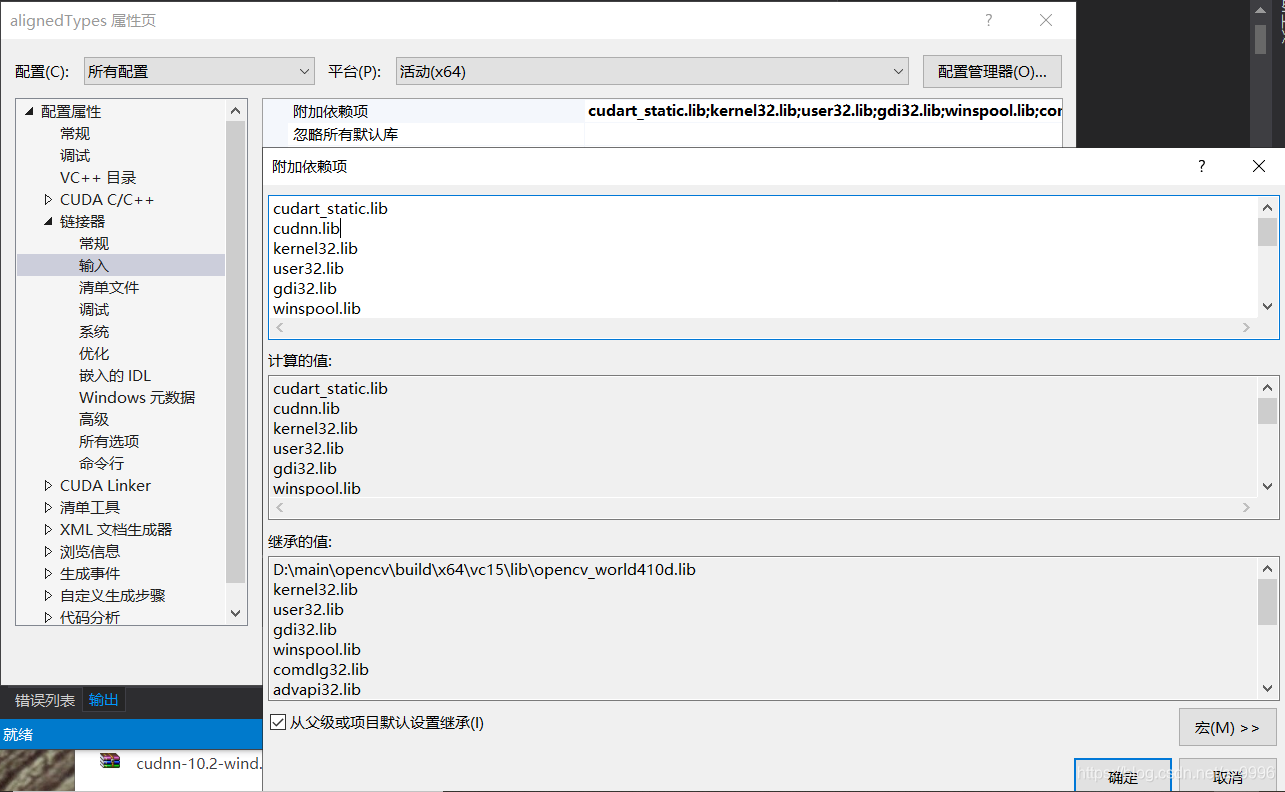Select 优化 under 链接器
1285x792 pixels.
point(94,353)
